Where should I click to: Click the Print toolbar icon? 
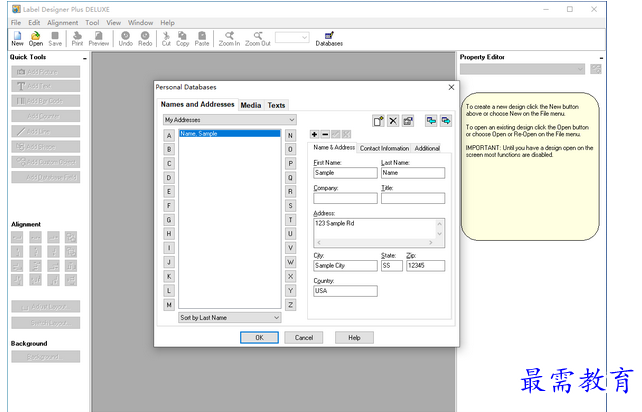click(x=77, y=38)
